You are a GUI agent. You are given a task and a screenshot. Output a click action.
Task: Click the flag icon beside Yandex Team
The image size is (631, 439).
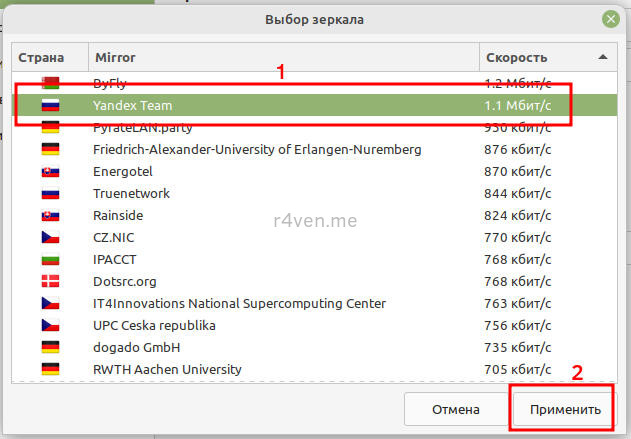click(x=50, y=105)
